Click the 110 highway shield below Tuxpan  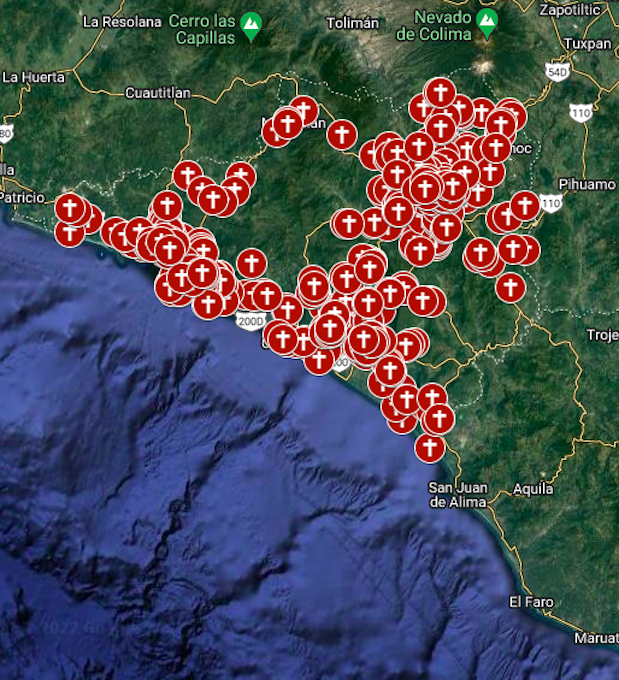(x=580, y=113)
